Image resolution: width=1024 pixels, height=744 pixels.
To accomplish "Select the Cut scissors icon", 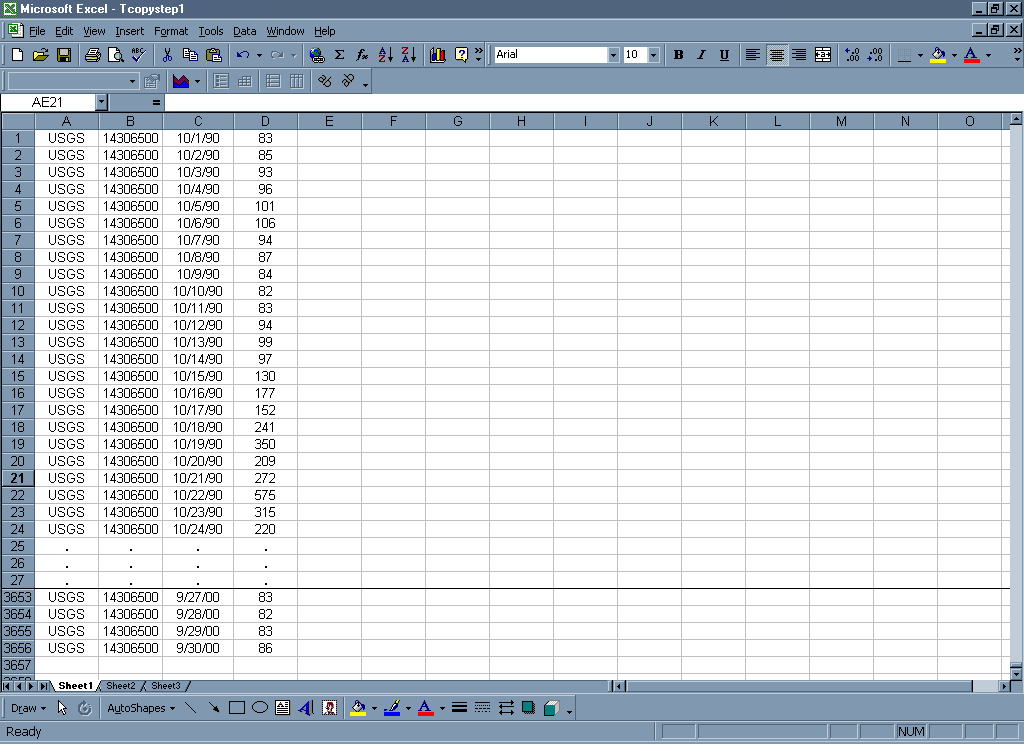I will (x=167, y=55).
